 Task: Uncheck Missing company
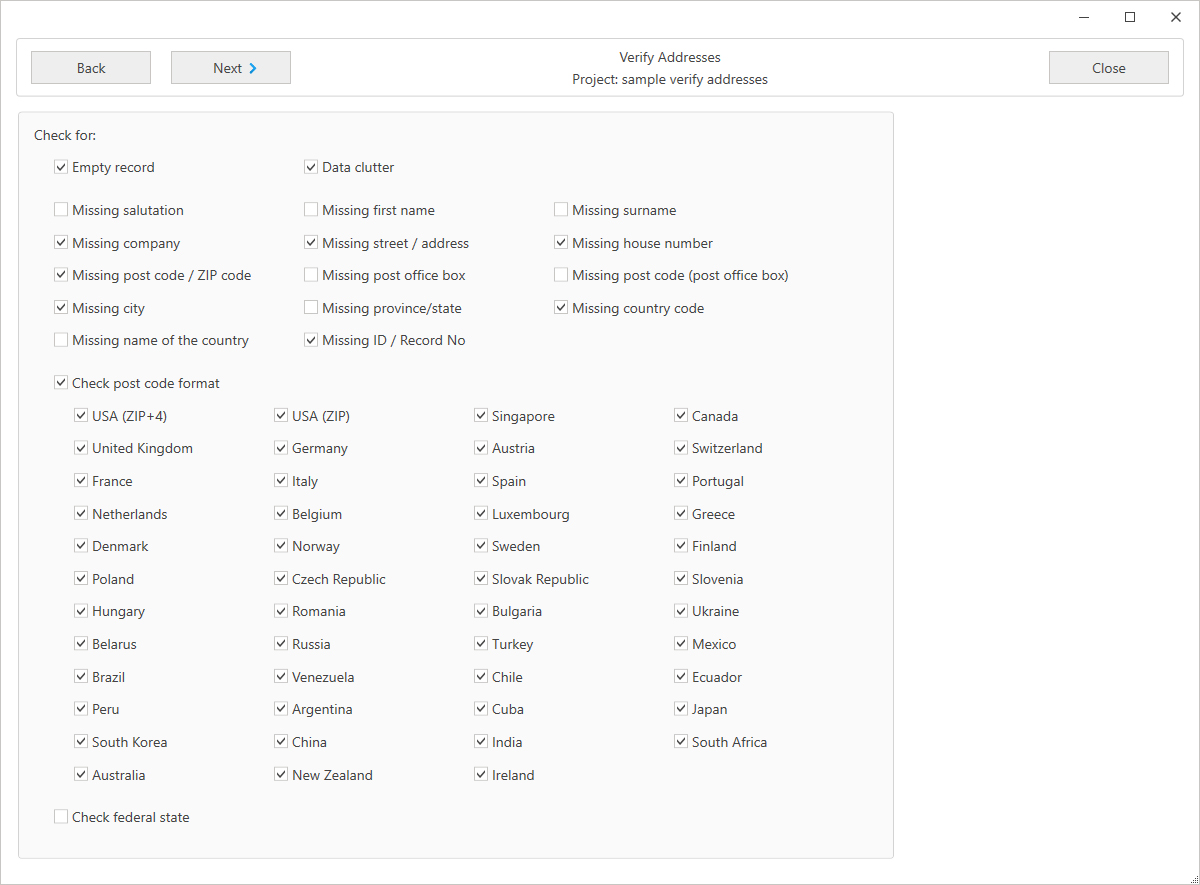[61, 242]
